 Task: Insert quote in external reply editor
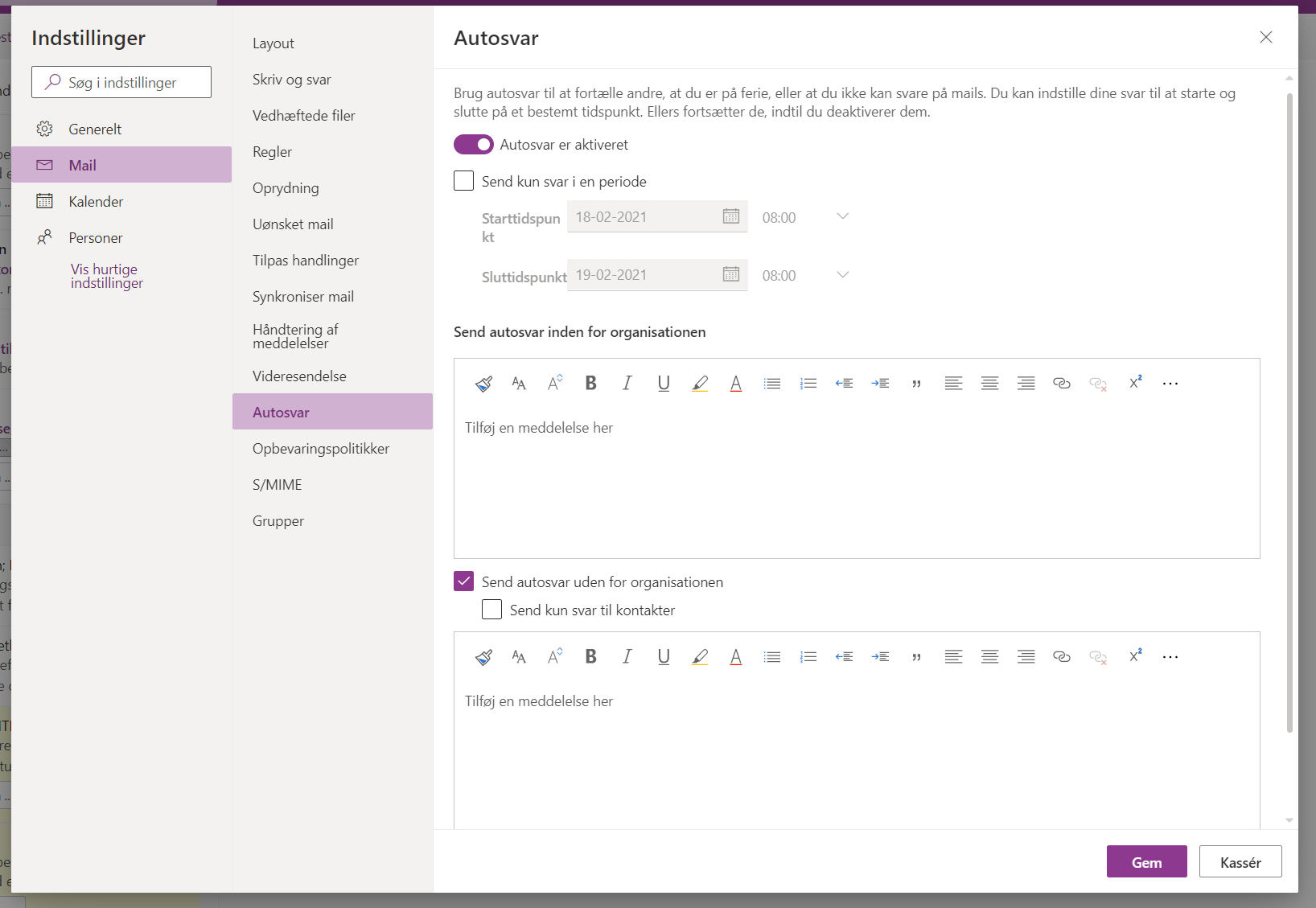(917, 657)
